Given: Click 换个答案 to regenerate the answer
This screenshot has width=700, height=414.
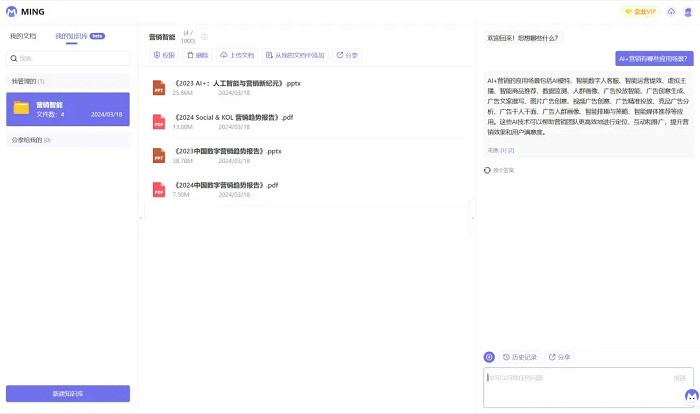Looking at the screenshot, I should (x=500, y=170).
